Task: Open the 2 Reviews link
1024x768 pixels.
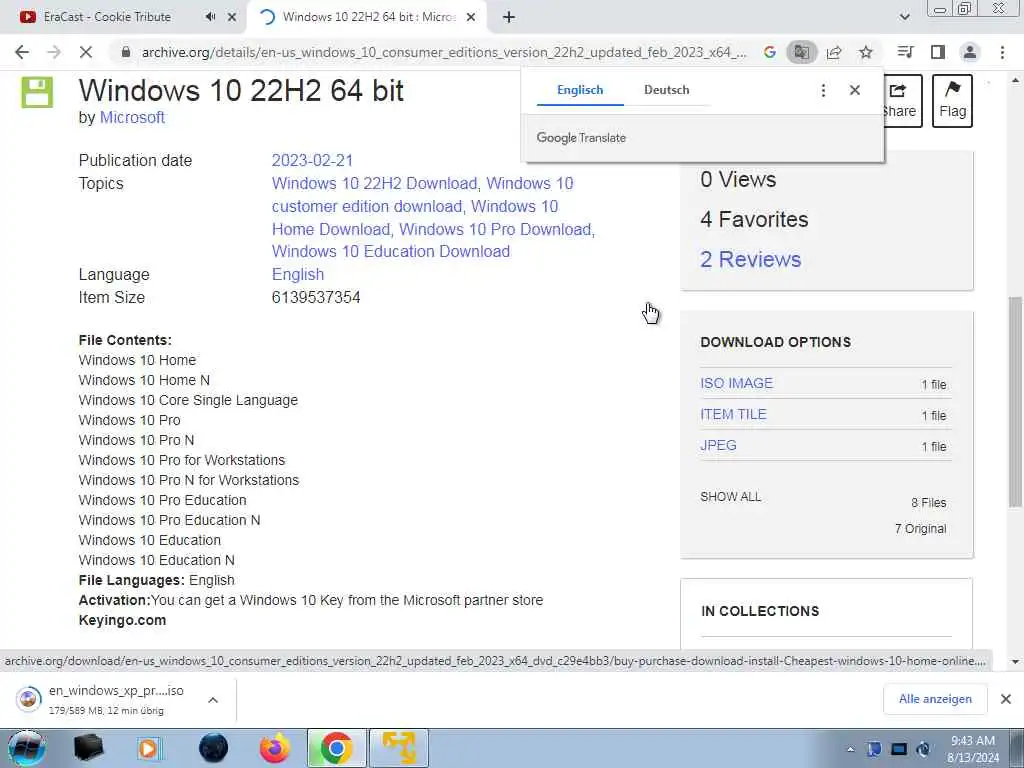Action: [x=750, y=259]
